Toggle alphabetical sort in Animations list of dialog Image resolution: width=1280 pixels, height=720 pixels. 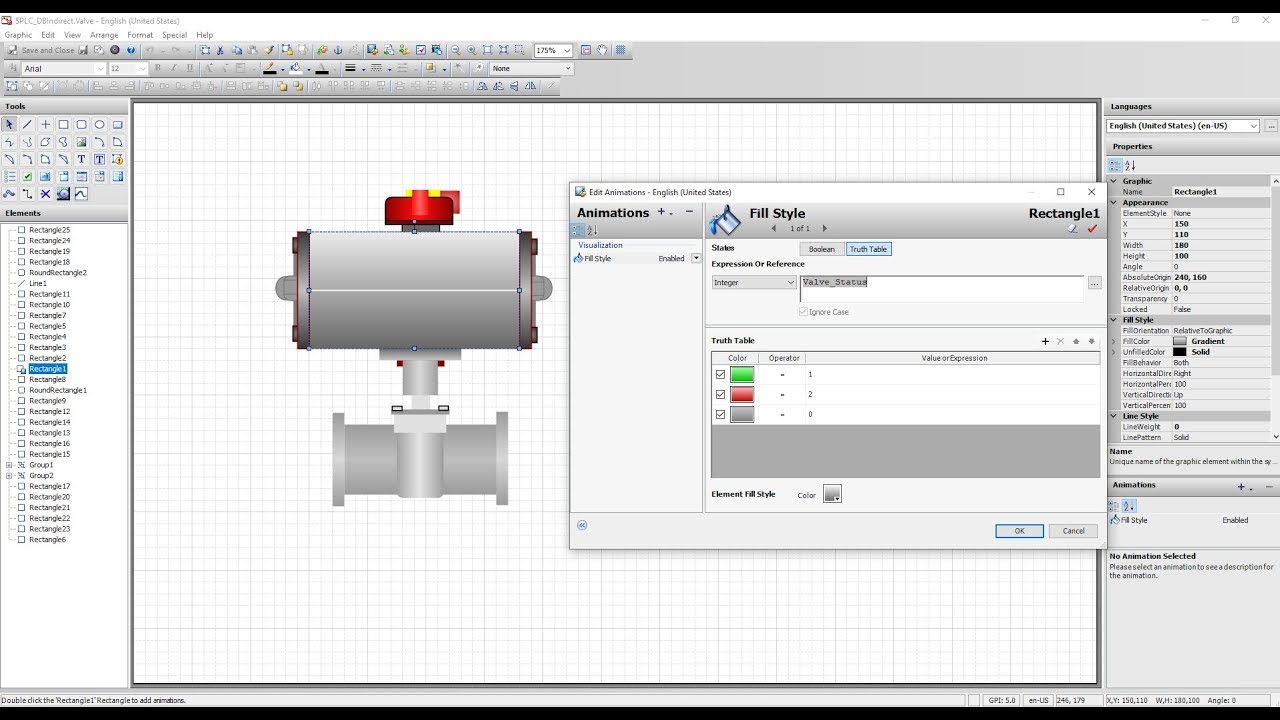click(x=592, y=230)
